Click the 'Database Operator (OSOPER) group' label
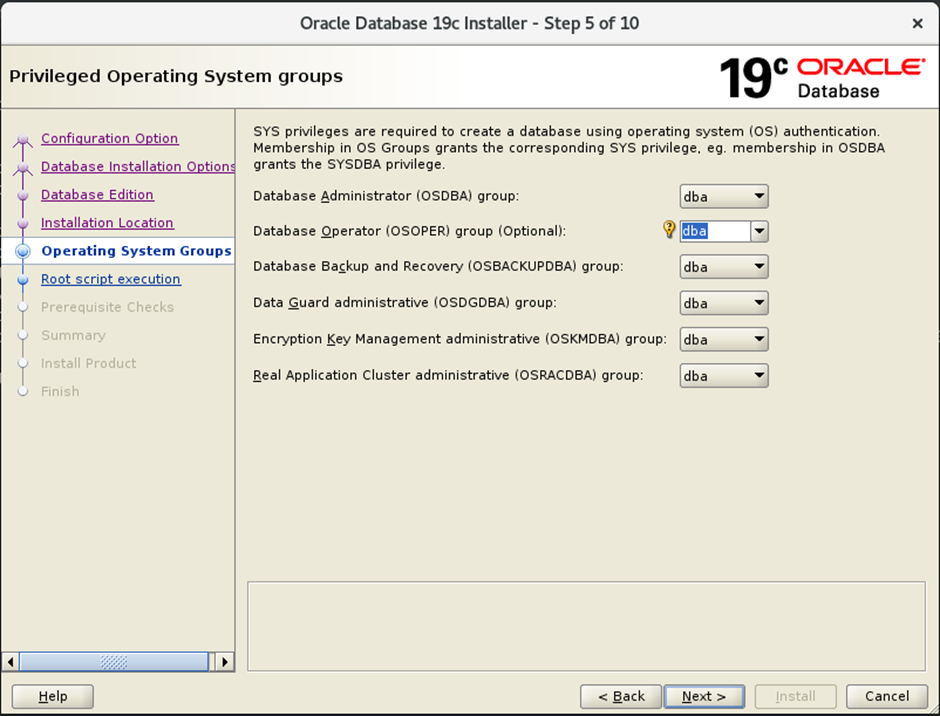 [x=409, y=231]
